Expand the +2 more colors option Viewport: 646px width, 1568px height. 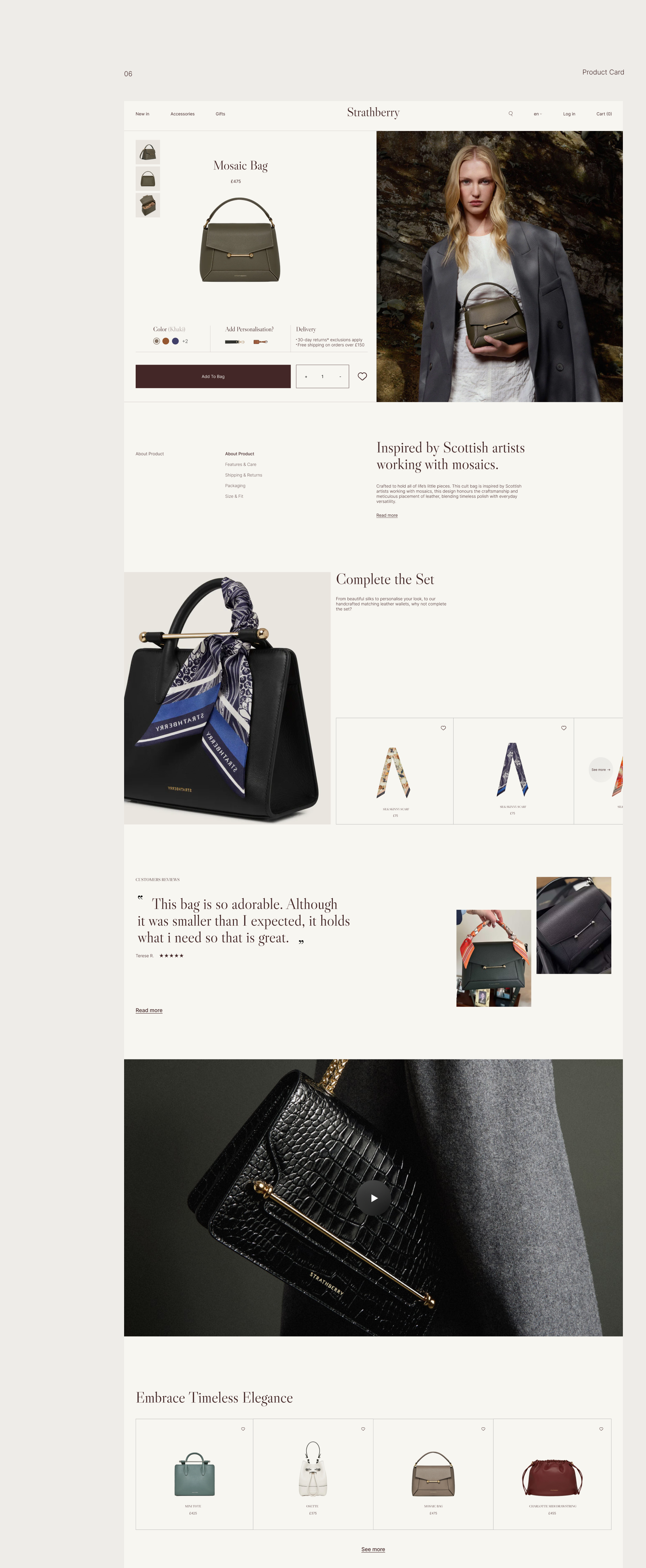point(185,342)
